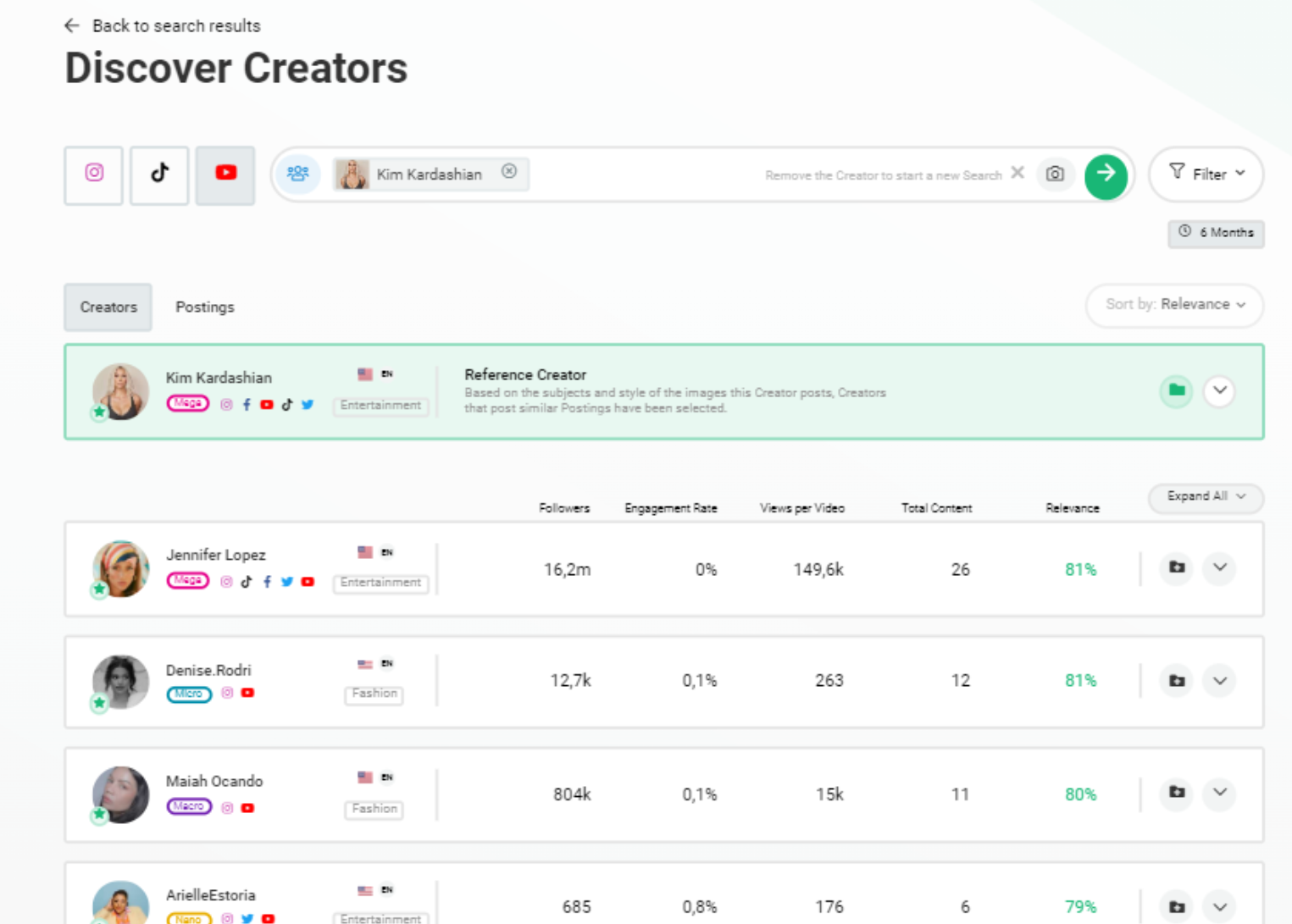
Task: Expand the Kim Kardashian reference row
Action: coord(1219,390)
